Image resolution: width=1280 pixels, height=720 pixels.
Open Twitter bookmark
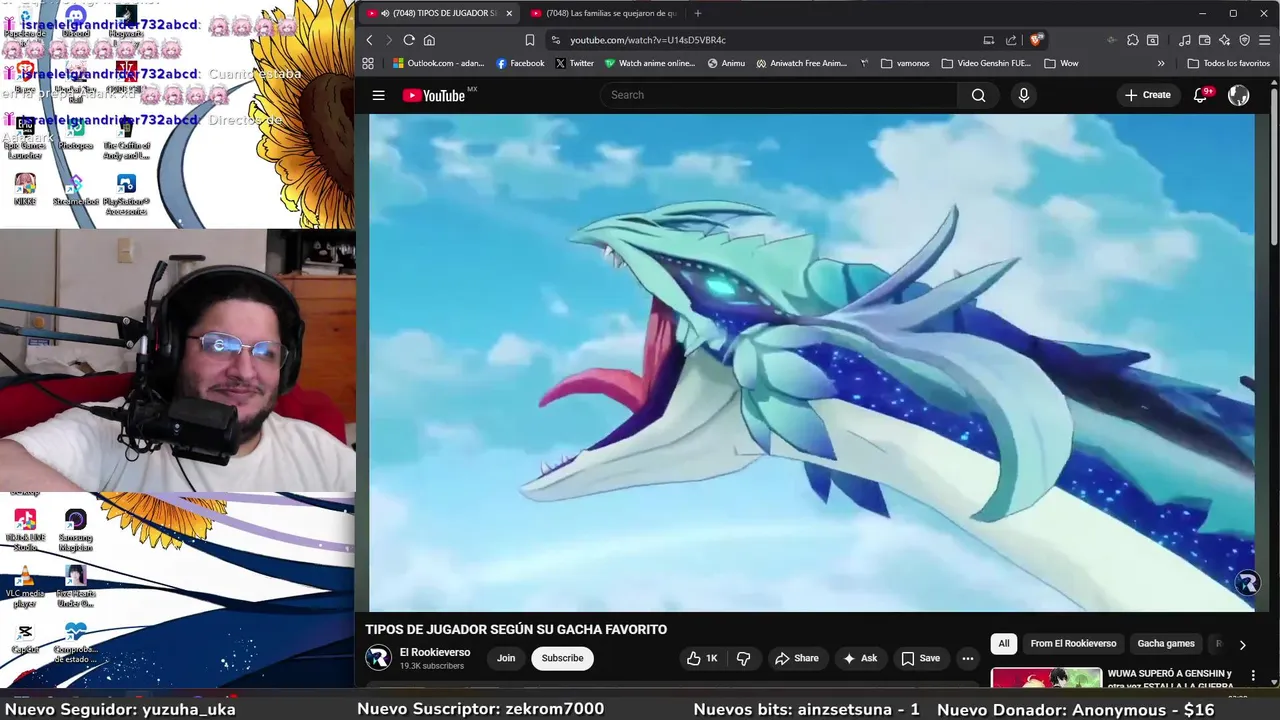pos(574,63)
